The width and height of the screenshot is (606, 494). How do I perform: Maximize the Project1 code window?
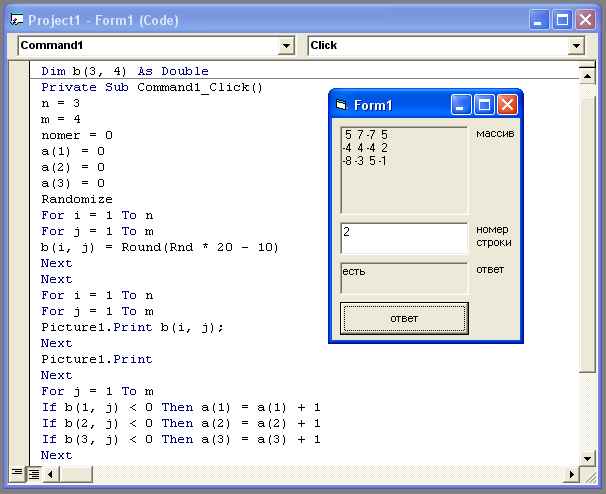click(562, 19)
